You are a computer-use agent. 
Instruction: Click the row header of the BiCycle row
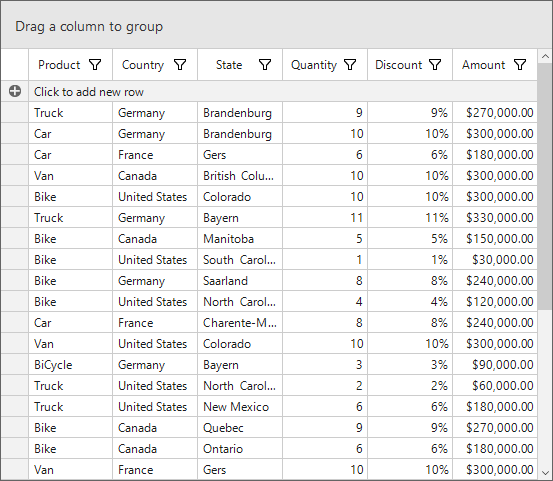(14, 365)
